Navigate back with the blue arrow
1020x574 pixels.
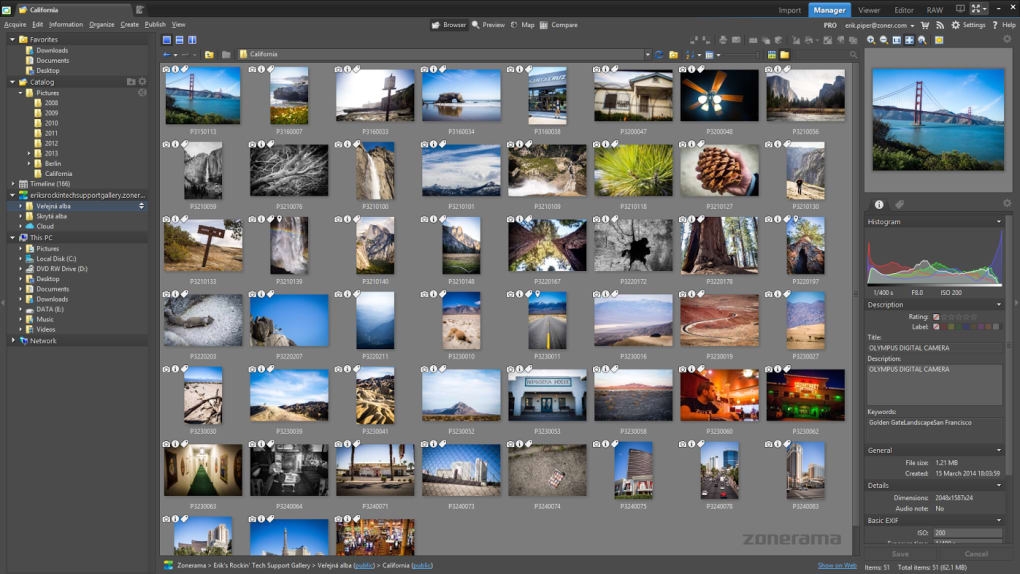click(167, 55)
